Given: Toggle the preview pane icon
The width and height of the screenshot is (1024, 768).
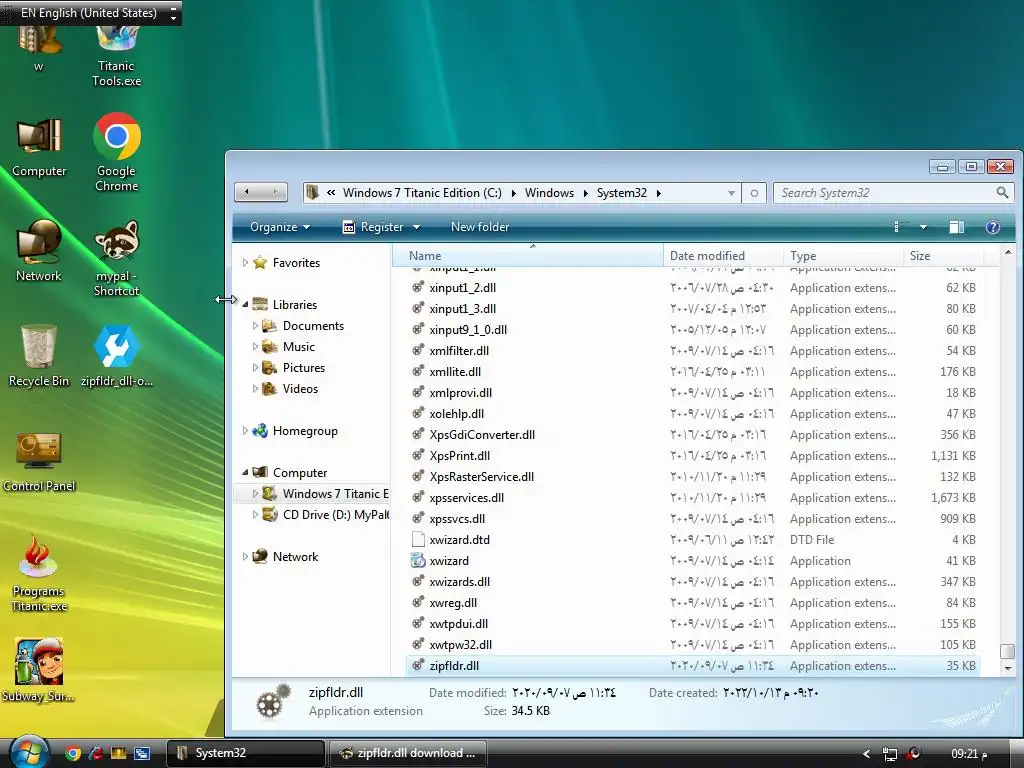Looking at the screenshot, I should point(957,227).
